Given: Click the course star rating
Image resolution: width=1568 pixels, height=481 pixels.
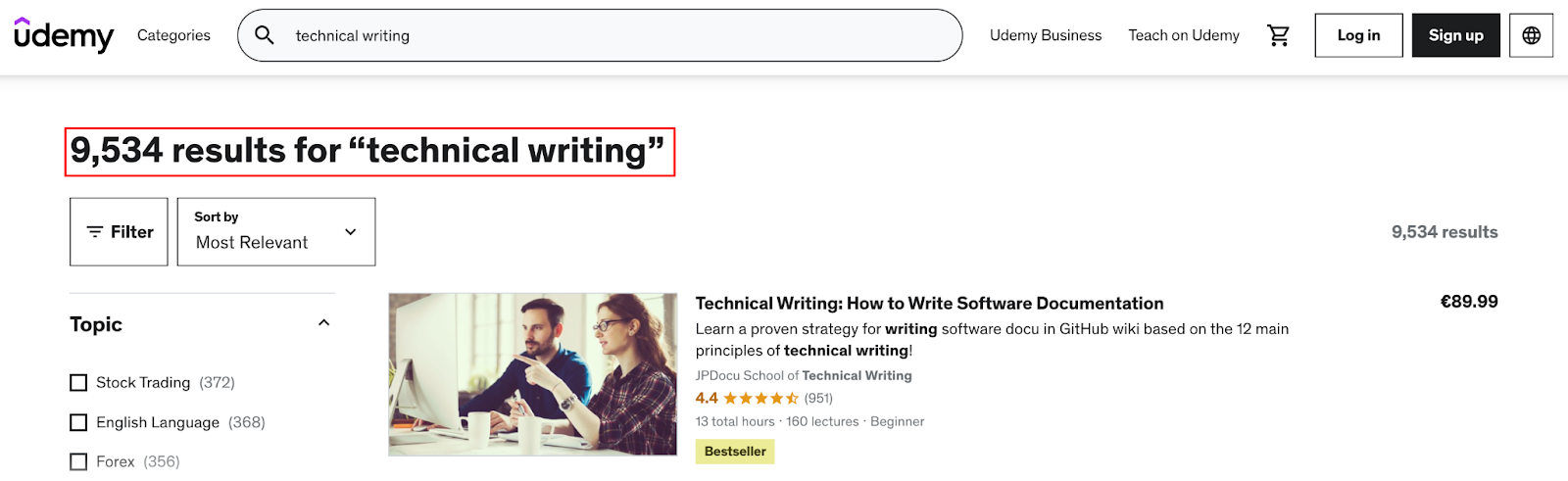Looking at the screenshot, I should point(760,398).
